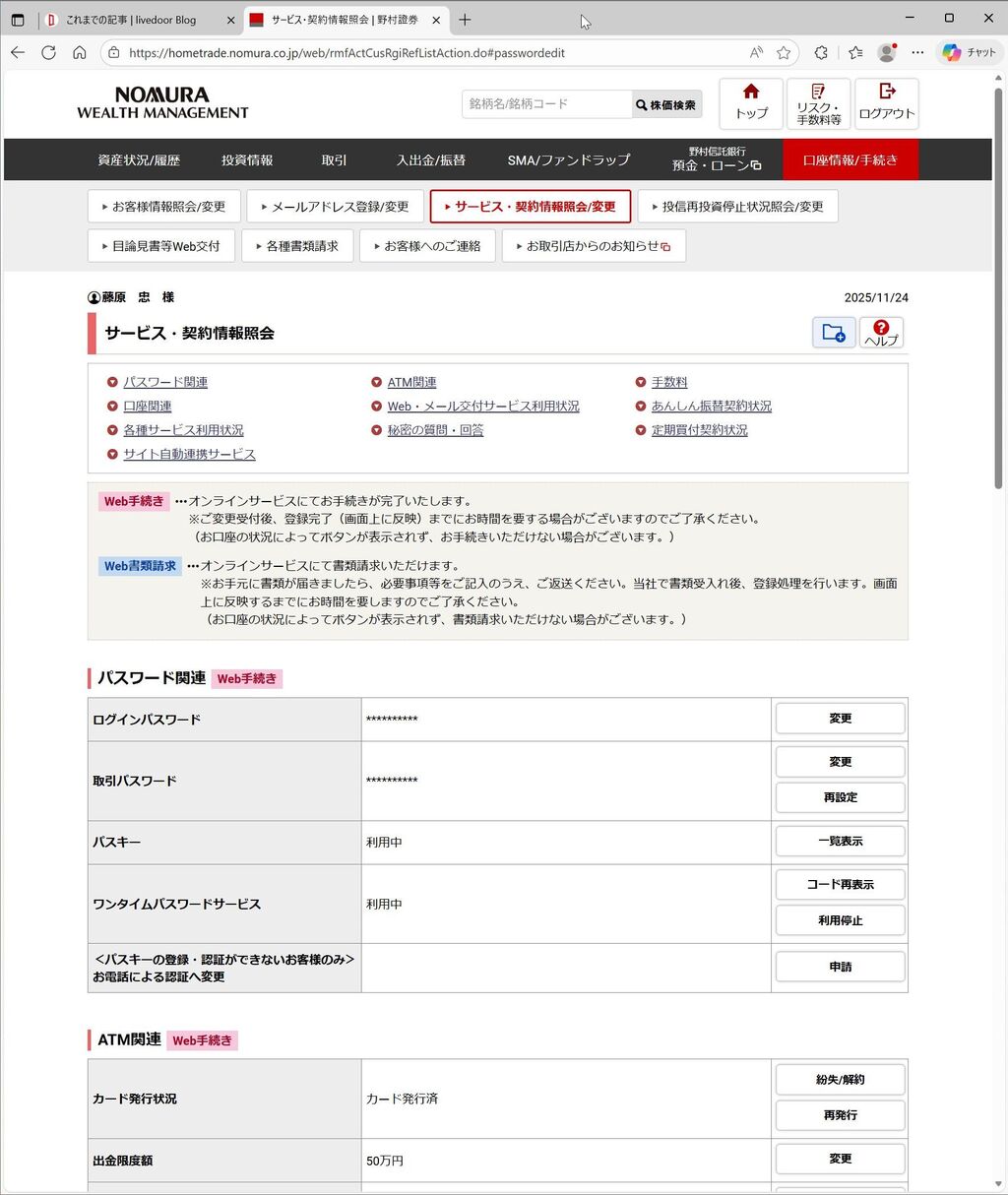
Task: Jump to 口座関連 section link
Action: [148, 406]
